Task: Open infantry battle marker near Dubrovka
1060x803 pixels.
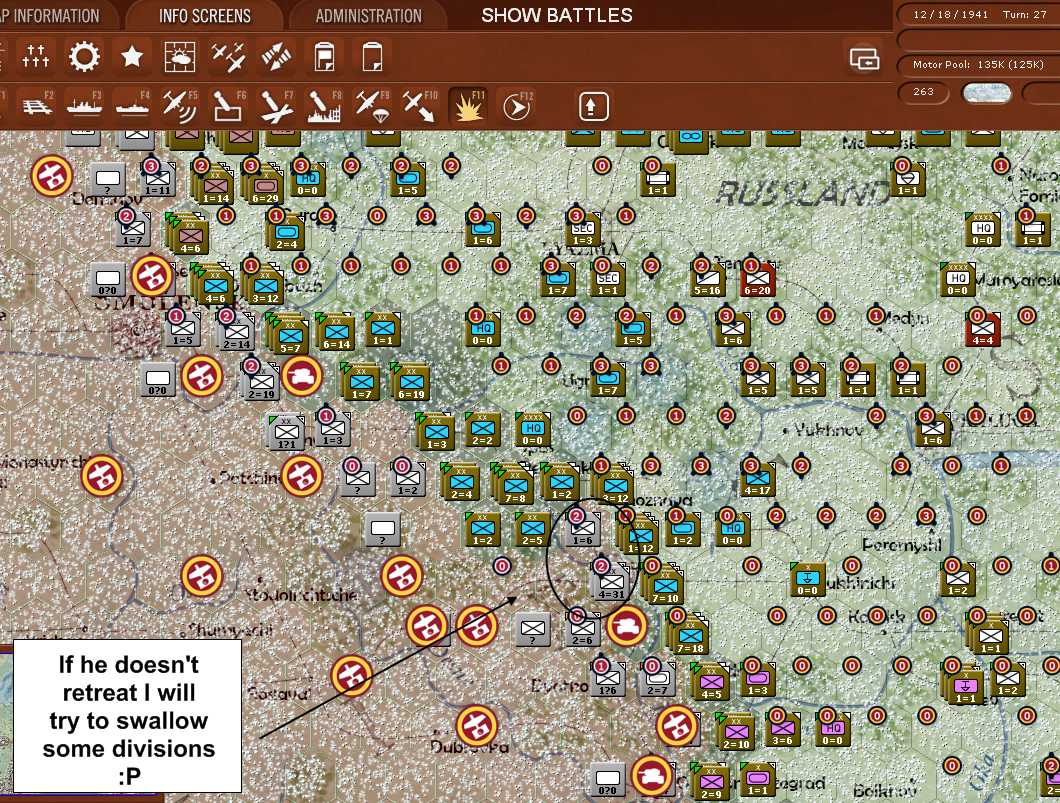Action: pos(477,726)
